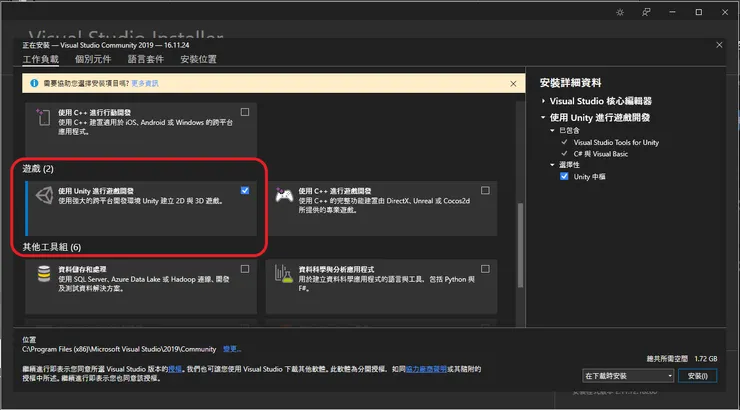Dismiss the yellow information banner

513,84
